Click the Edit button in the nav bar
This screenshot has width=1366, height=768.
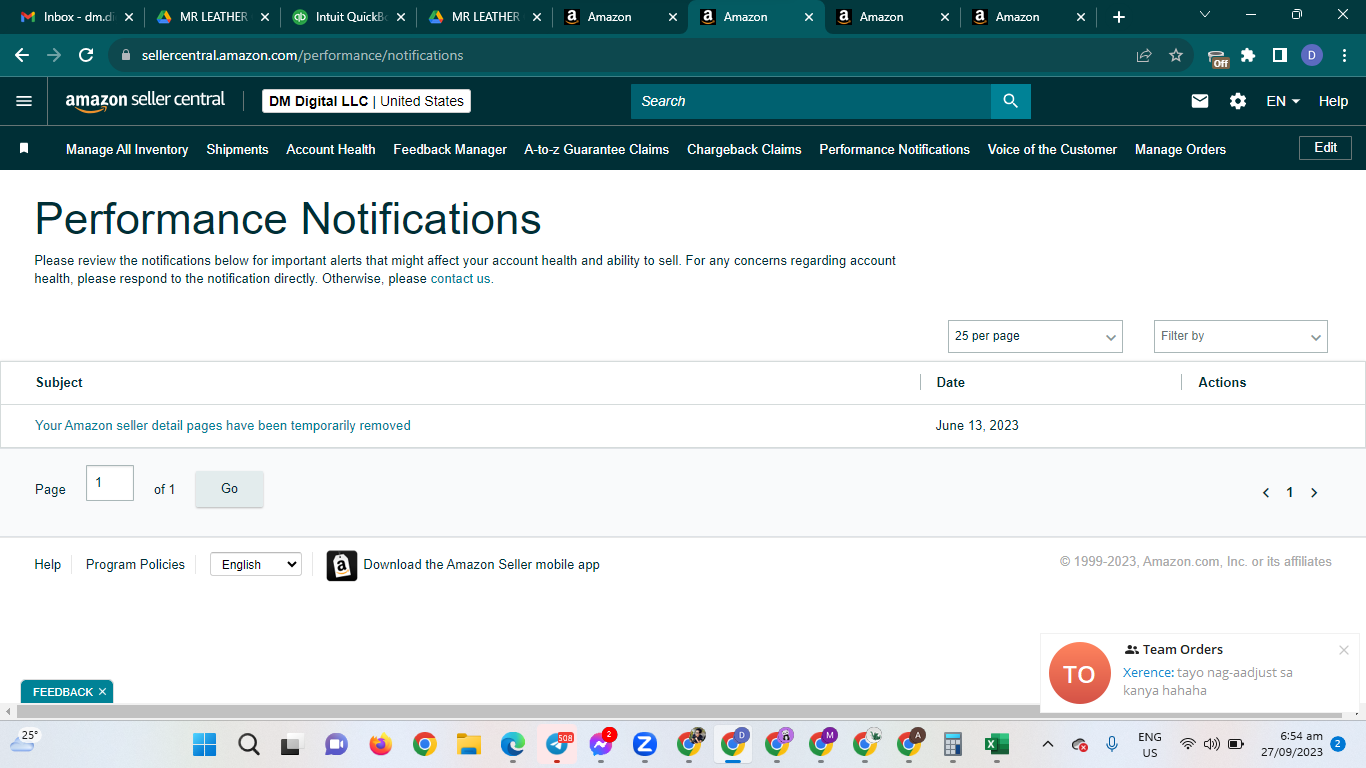coord(1325,148)
